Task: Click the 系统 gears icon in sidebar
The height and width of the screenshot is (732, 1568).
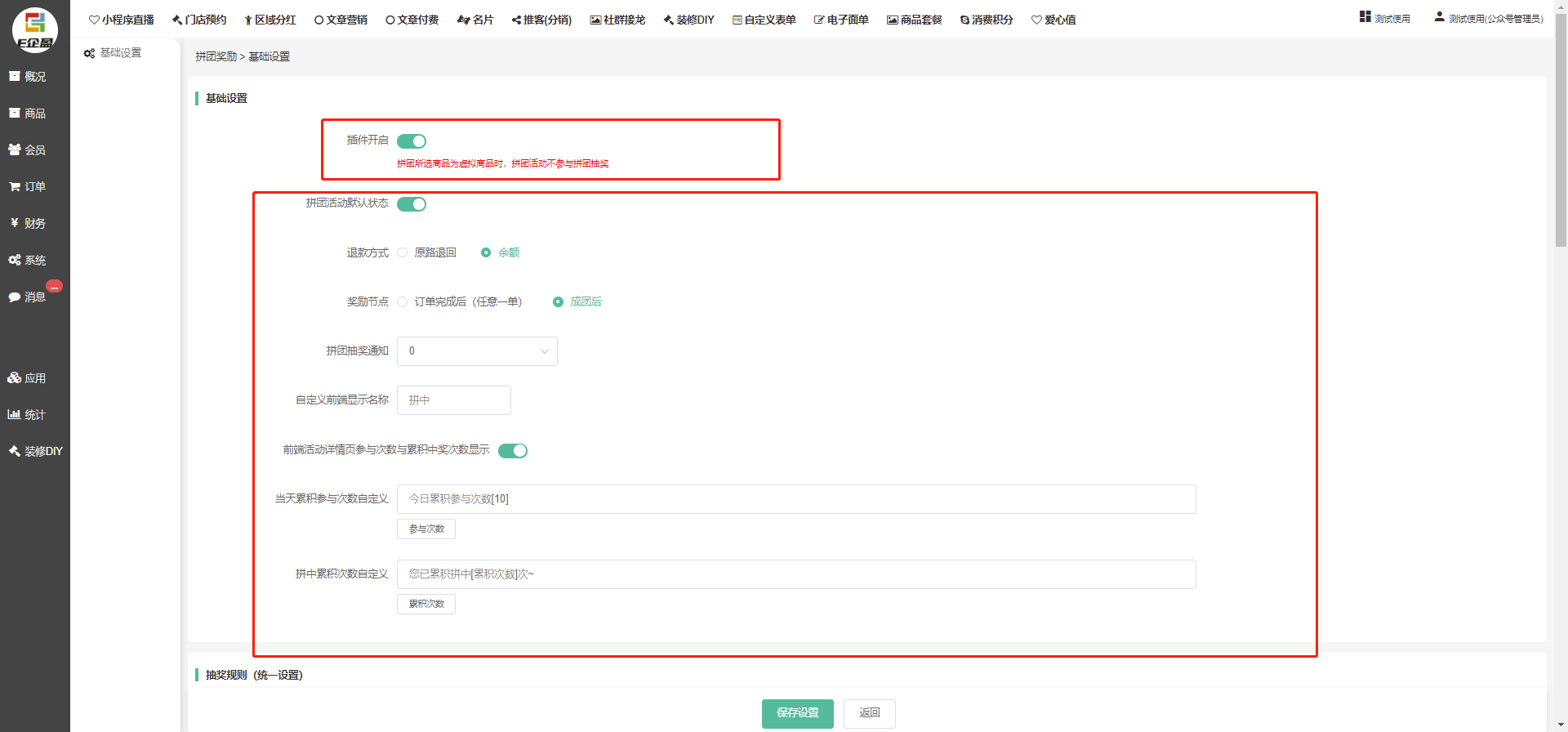Action: (15, 261)
